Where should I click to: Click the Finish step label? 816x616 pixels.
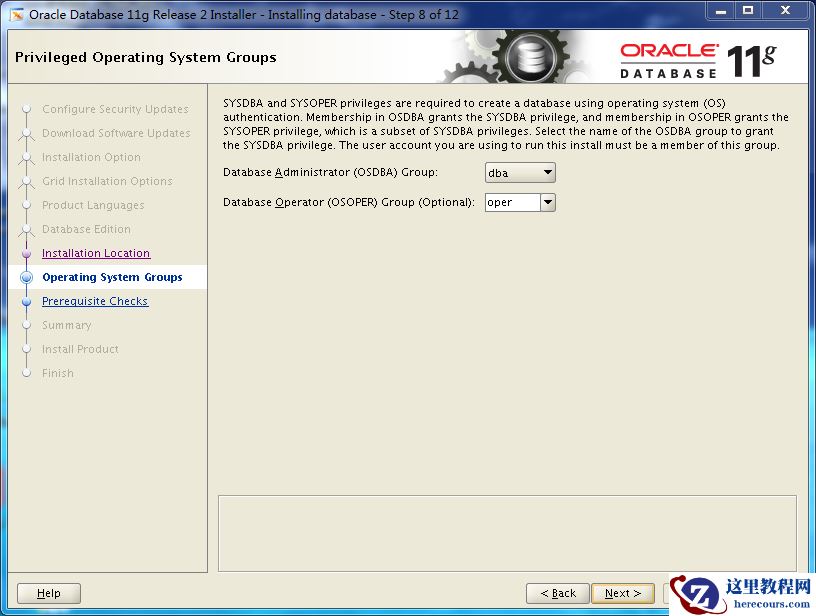point(58,373)
